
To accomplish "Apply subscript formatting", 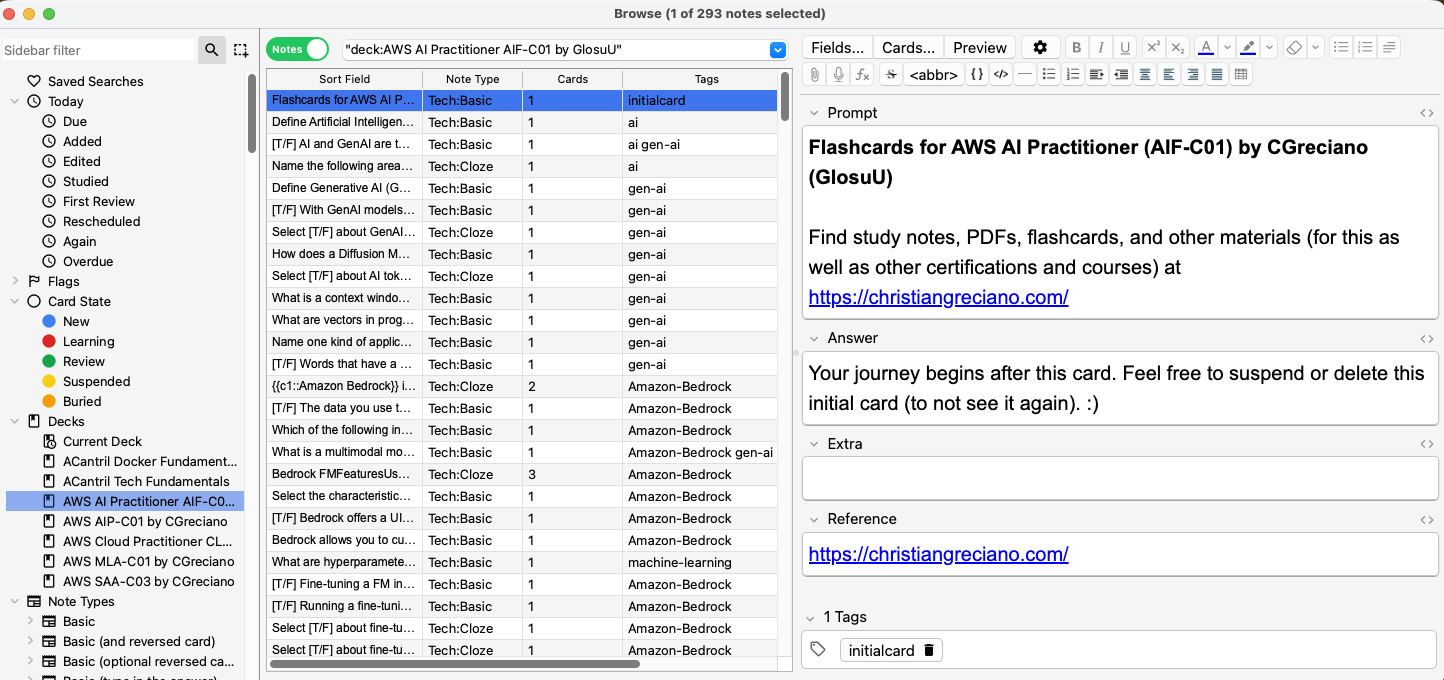I will point(1177,48).
